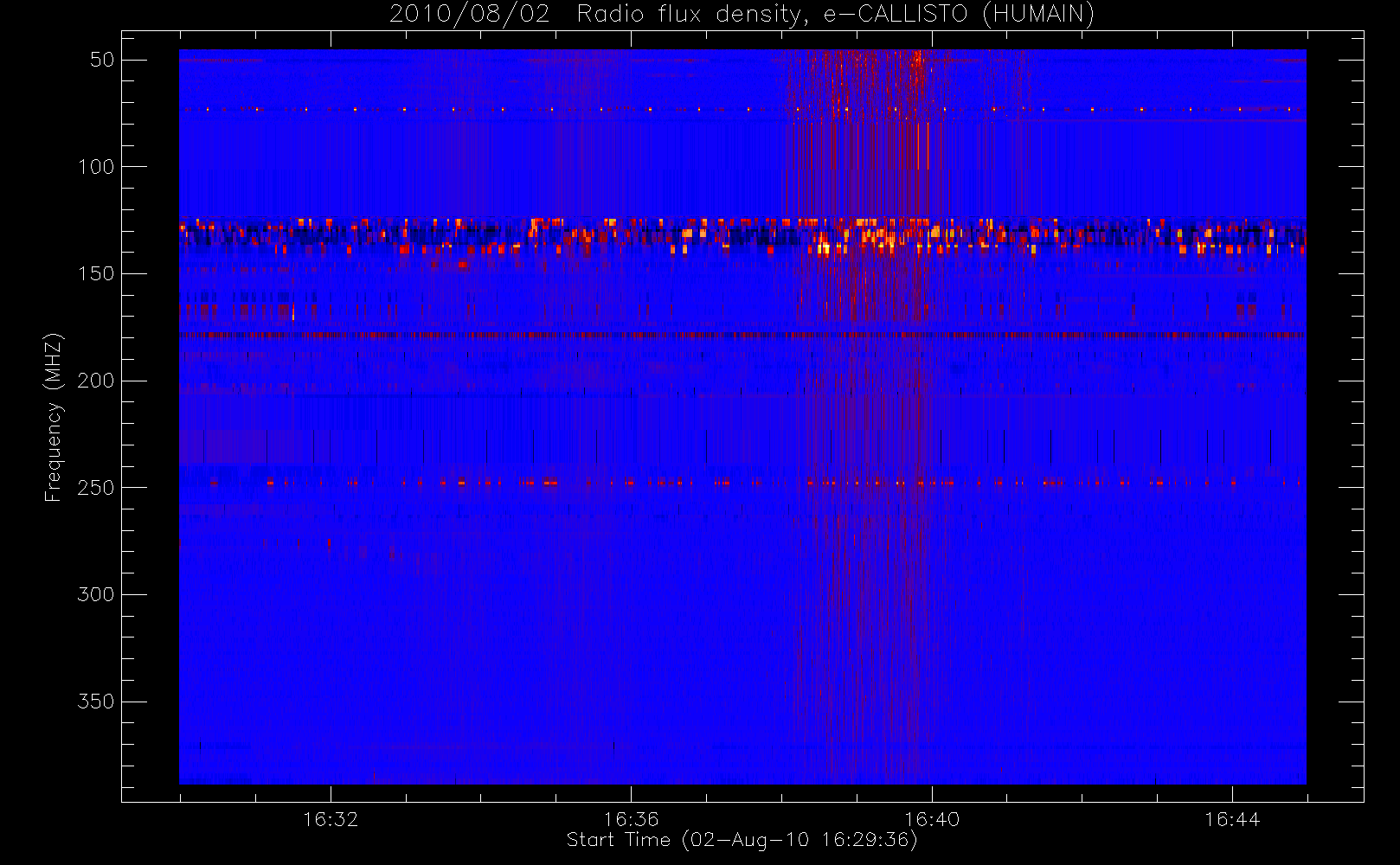Click the '150' frequency tick label
Viewport: 1400px width, 865px height.
tap(96, 273)
